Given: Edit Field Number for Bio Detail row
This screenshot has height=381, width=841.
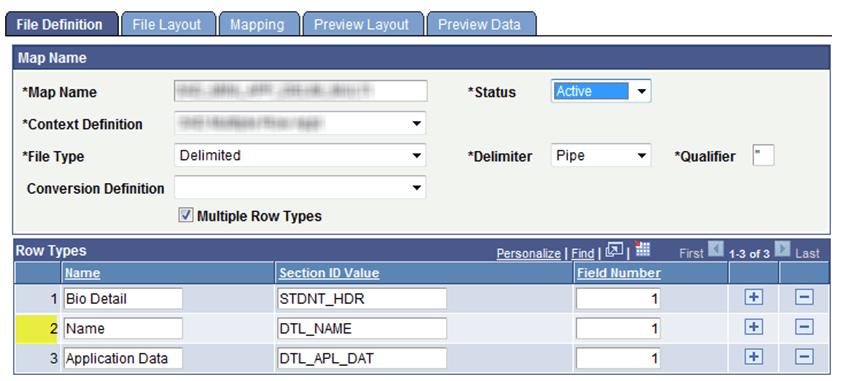Looking at the screenshot, I should tap(618, 298).
